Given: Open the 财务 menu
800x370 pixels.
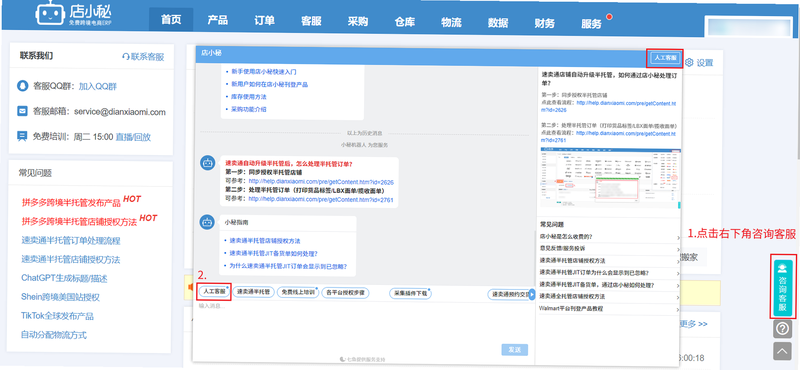Looking at the screenshot, I should 544,22.
